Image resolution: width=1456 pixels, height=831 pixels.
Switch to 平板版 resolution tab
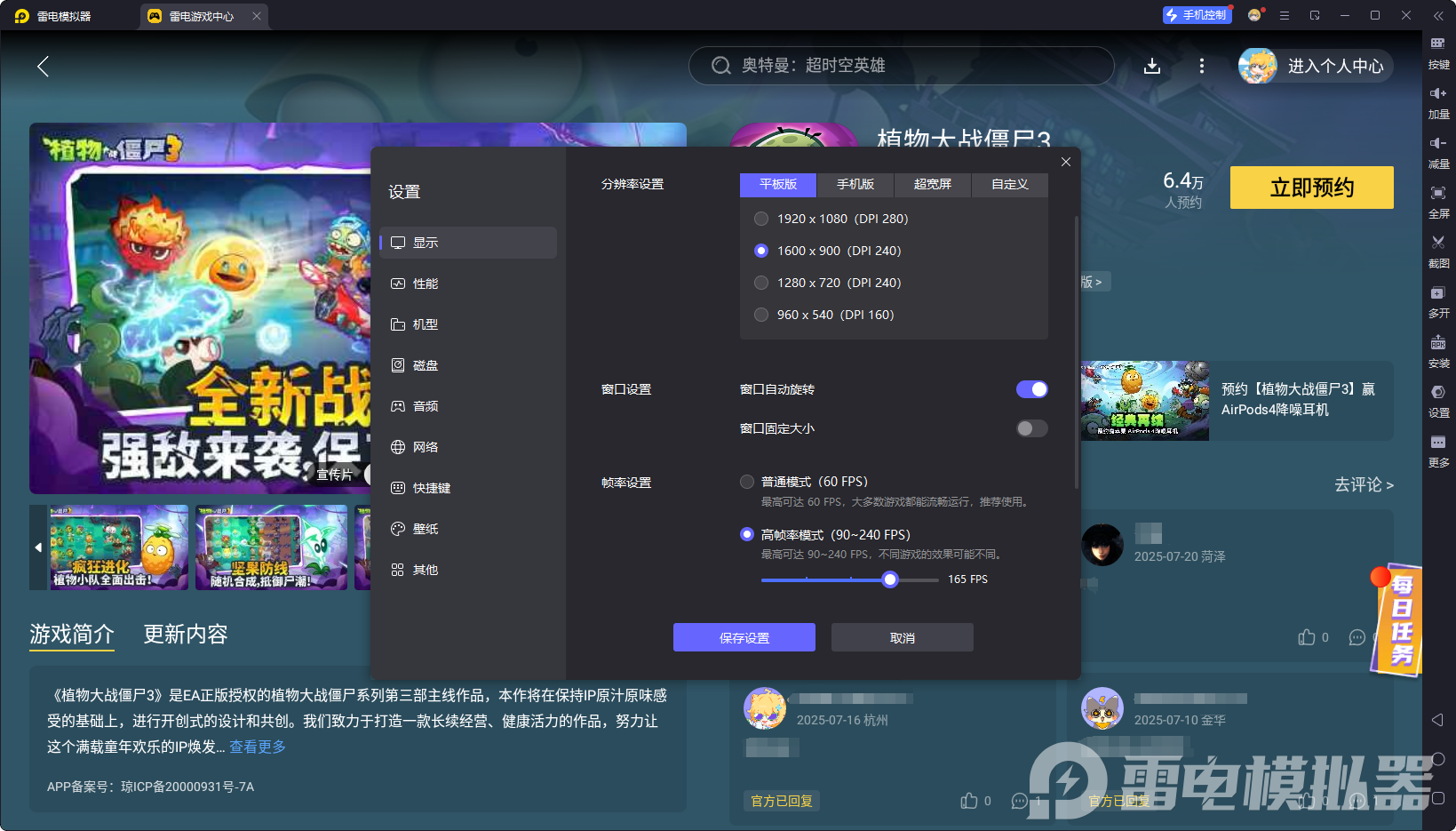[778, 184]
